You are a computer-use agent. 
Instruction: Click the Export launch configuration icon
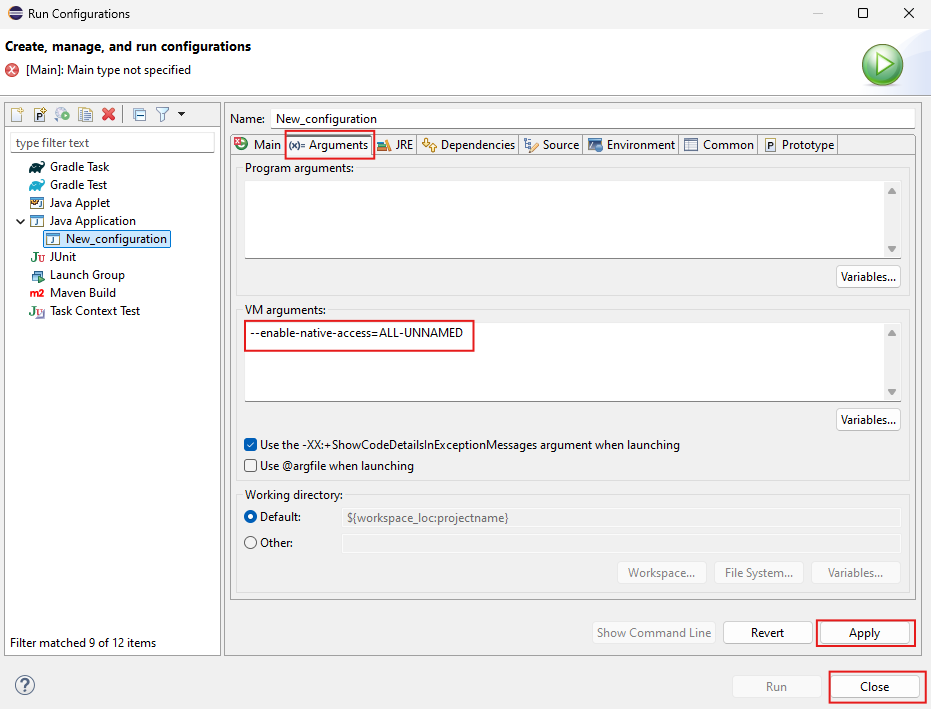[x=62, y=115]
